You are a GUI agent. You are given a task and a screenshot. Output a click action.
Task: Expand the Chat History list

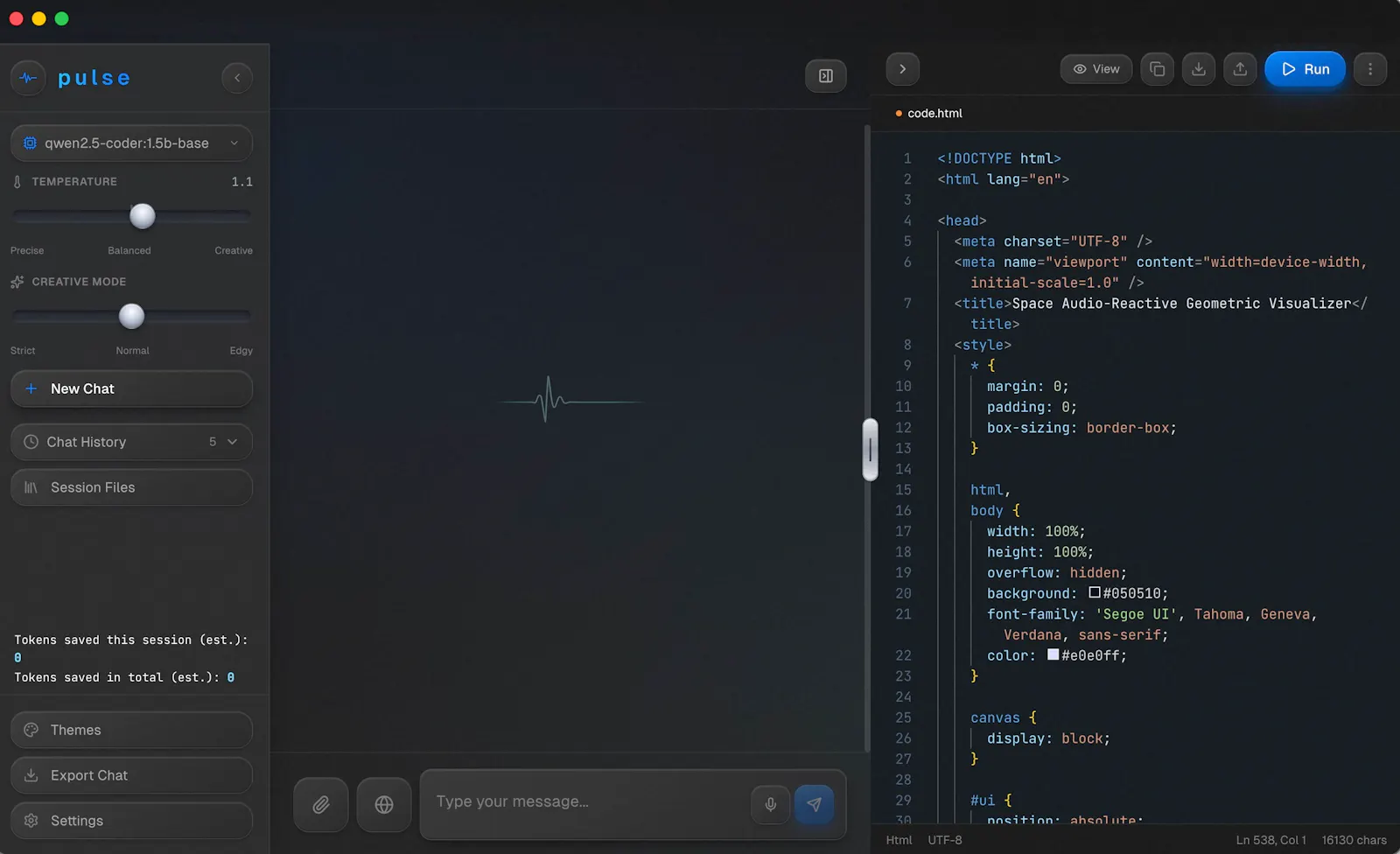tap(131, 442)
